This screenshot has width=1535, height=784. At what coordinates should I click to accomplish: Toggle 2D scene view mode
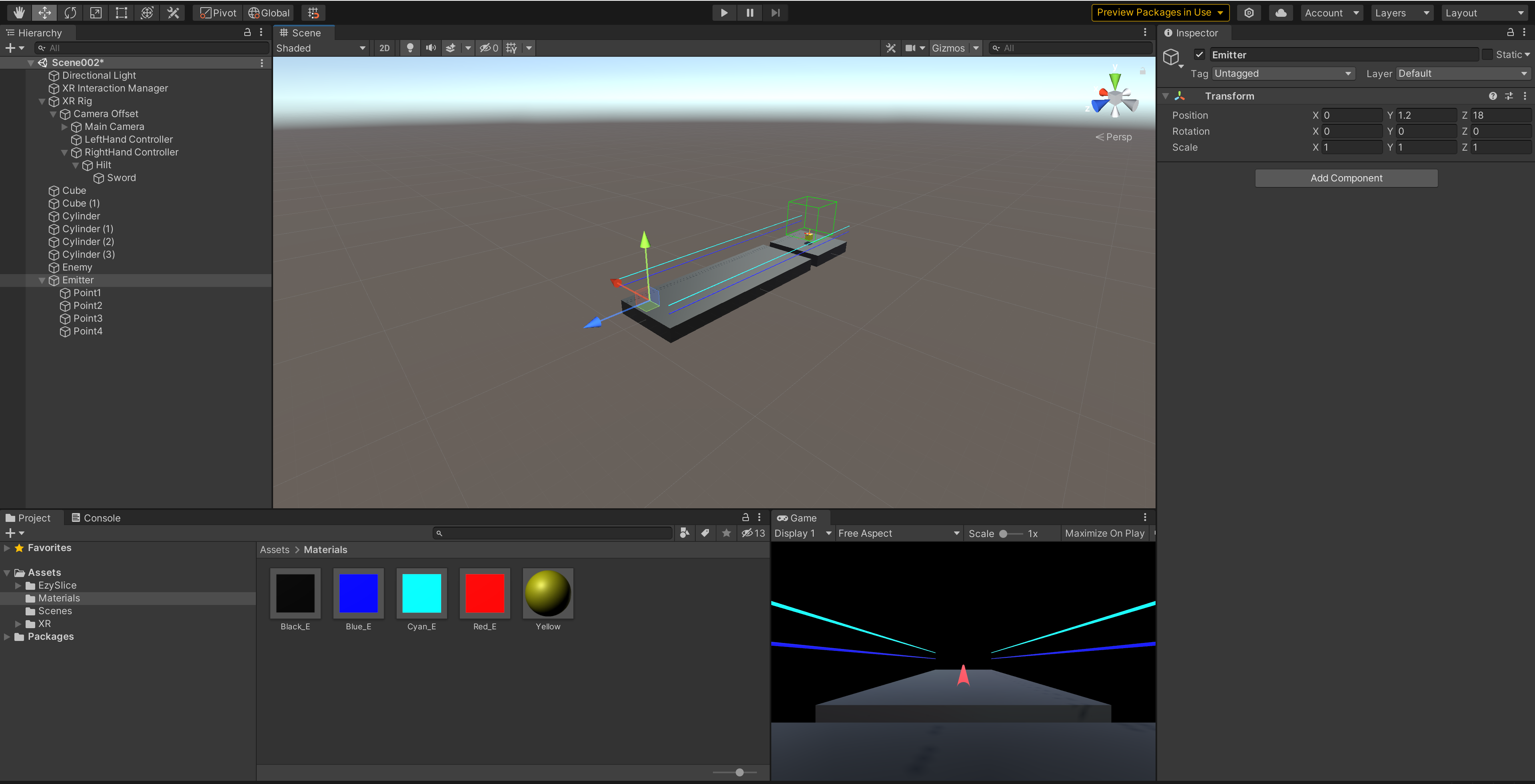pyautogui.click(x=384, y=48)
